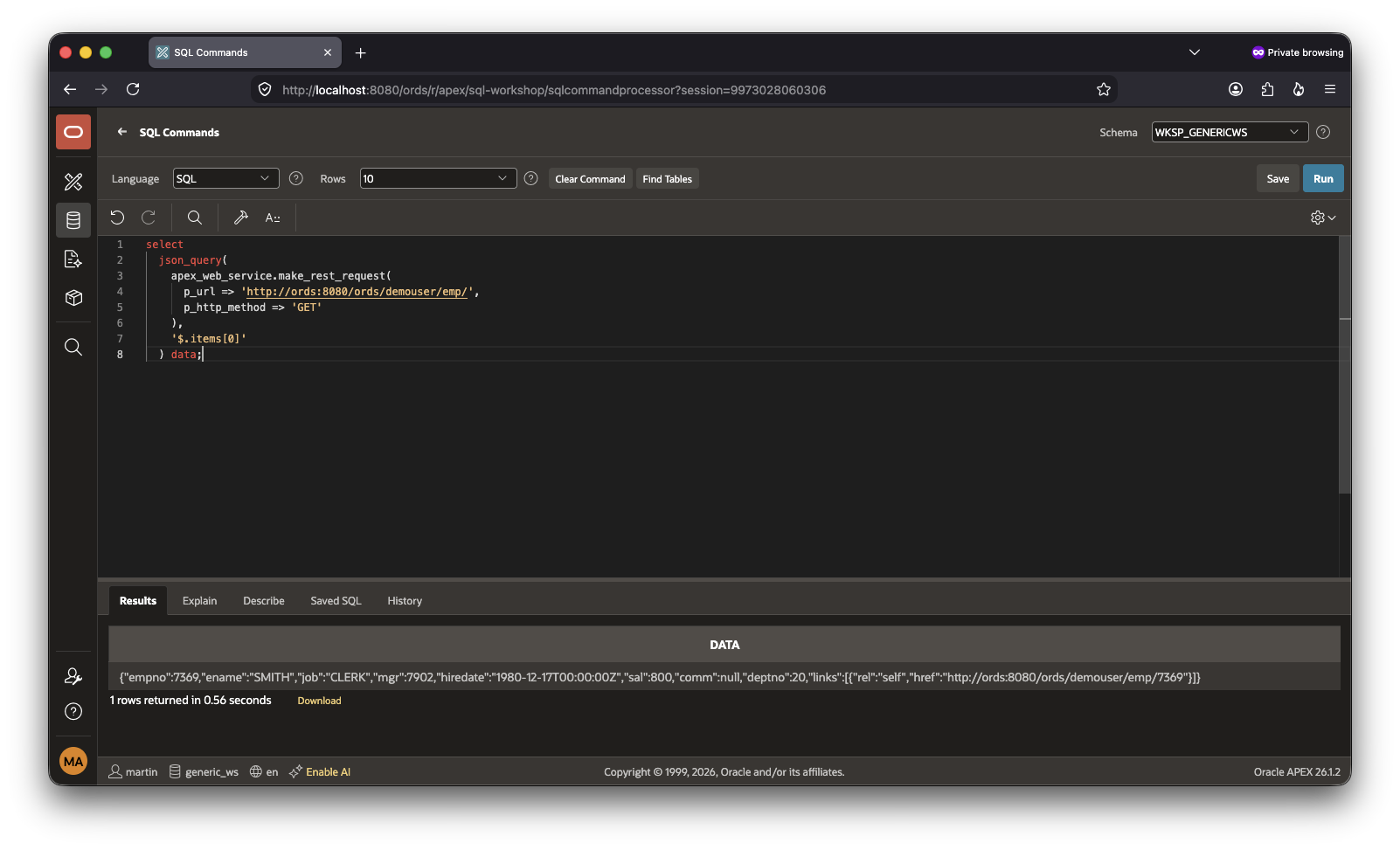The width and height of the screenshot is (1400, 850).
Task: Open help for the Schema field
Action: click(x=1323, y=132)
